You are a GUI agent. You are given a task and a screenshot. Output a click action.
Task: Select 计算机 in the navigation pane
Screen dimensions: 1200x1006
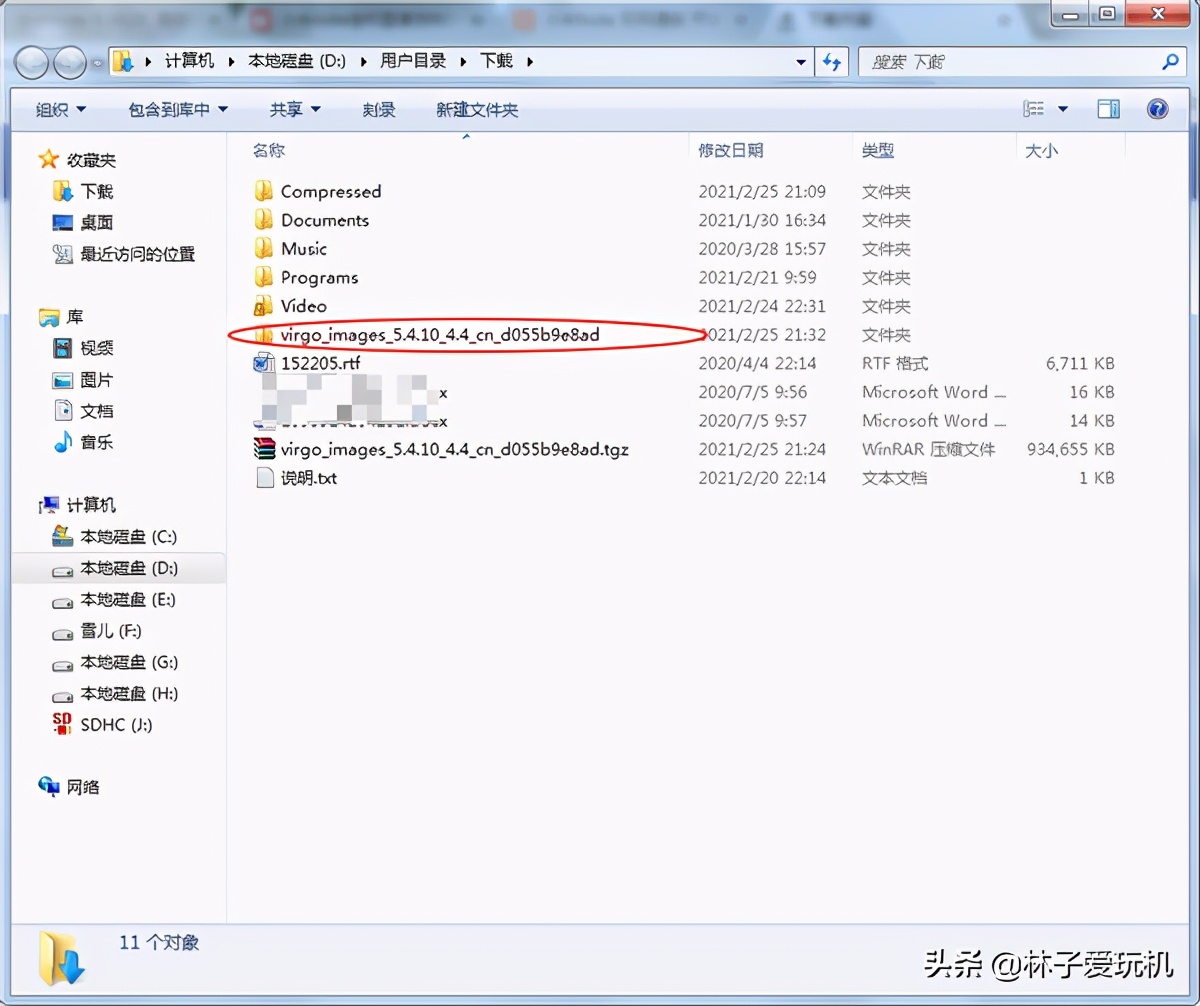(90, 506)
